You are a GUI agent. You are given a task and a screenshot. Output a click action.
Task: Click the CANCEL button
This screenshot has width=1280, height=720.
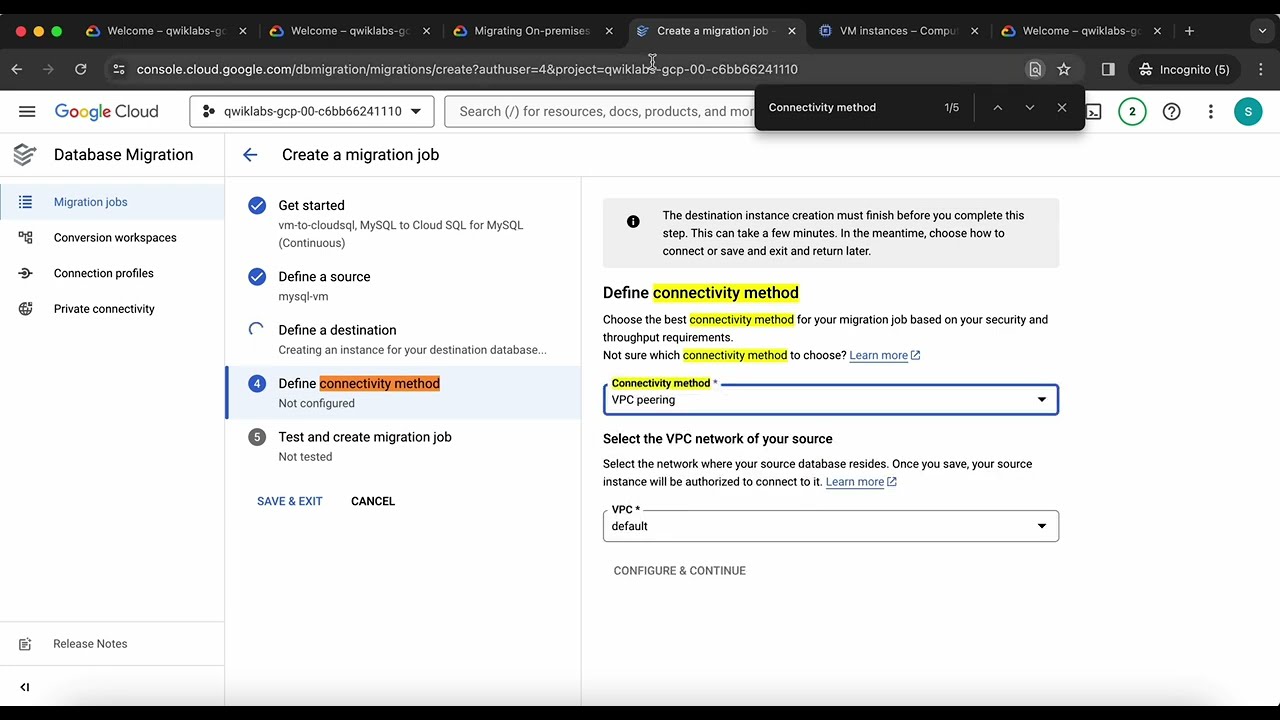[373, 501]
